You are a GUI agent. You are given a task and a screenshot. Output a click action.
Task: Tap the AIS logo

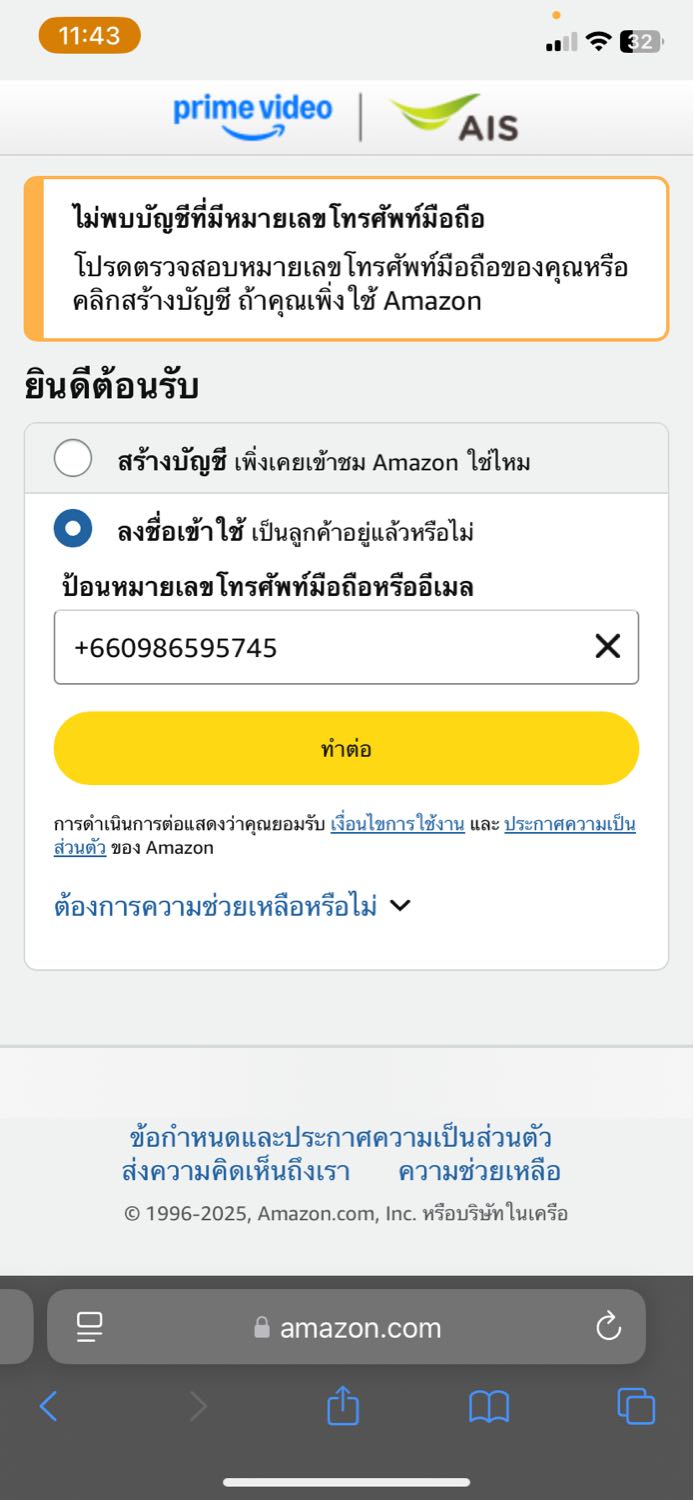pyautogui.click(x=455, y=118)
